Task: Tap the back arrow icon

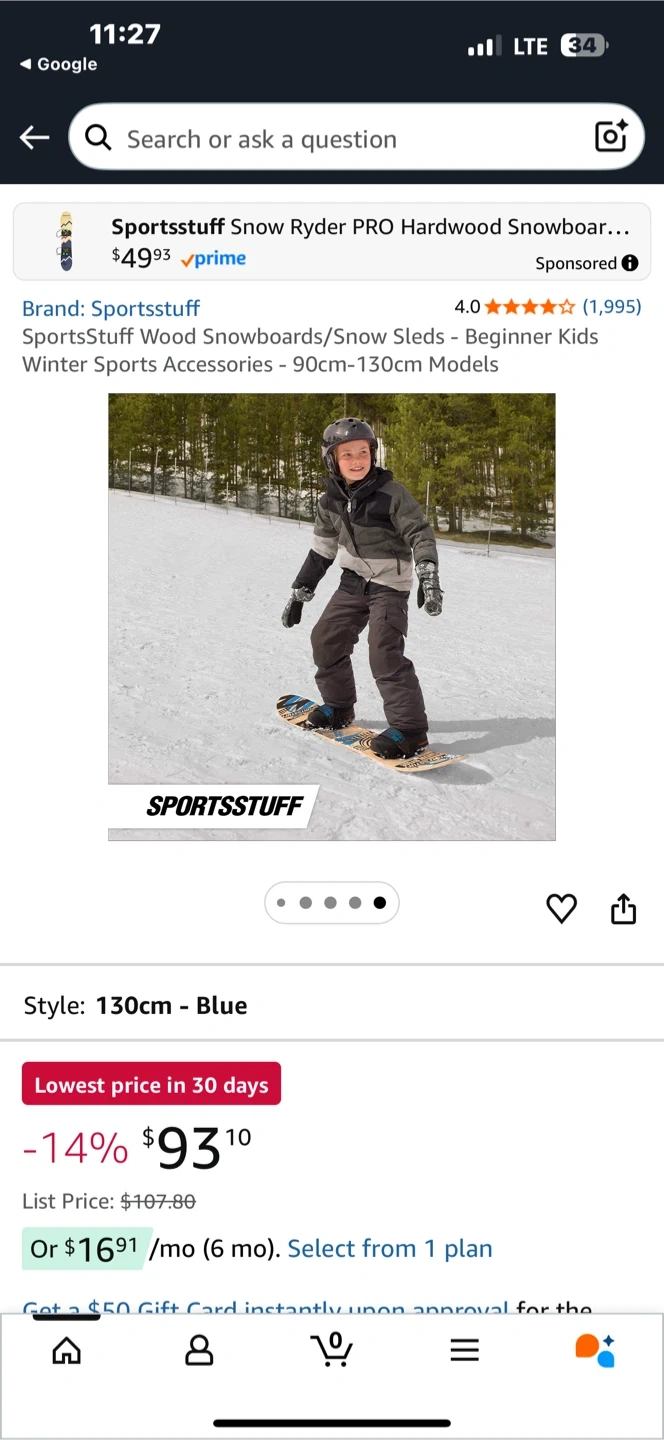Action: pyautogui.click(x=34, y=138)
